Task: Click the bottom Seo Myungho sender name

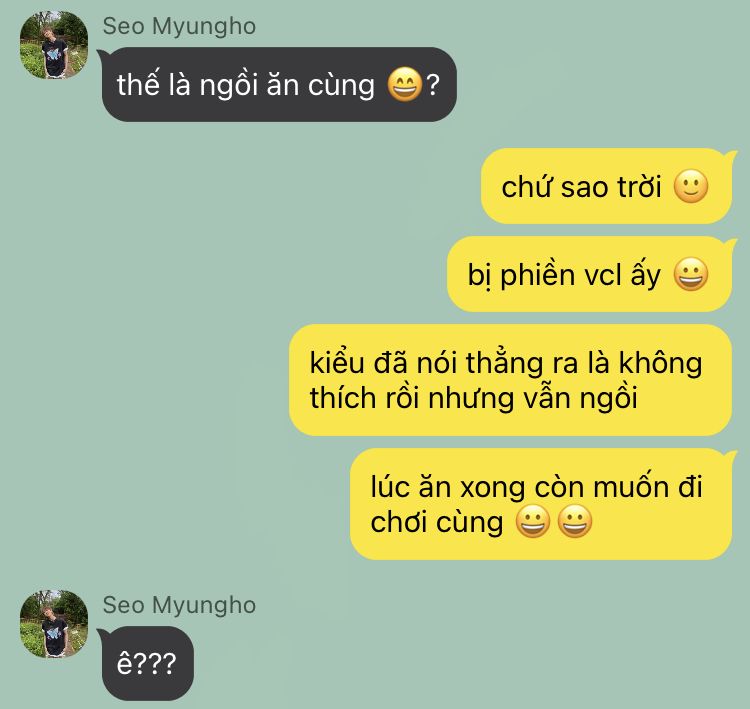Action: (x=179, y=605)
